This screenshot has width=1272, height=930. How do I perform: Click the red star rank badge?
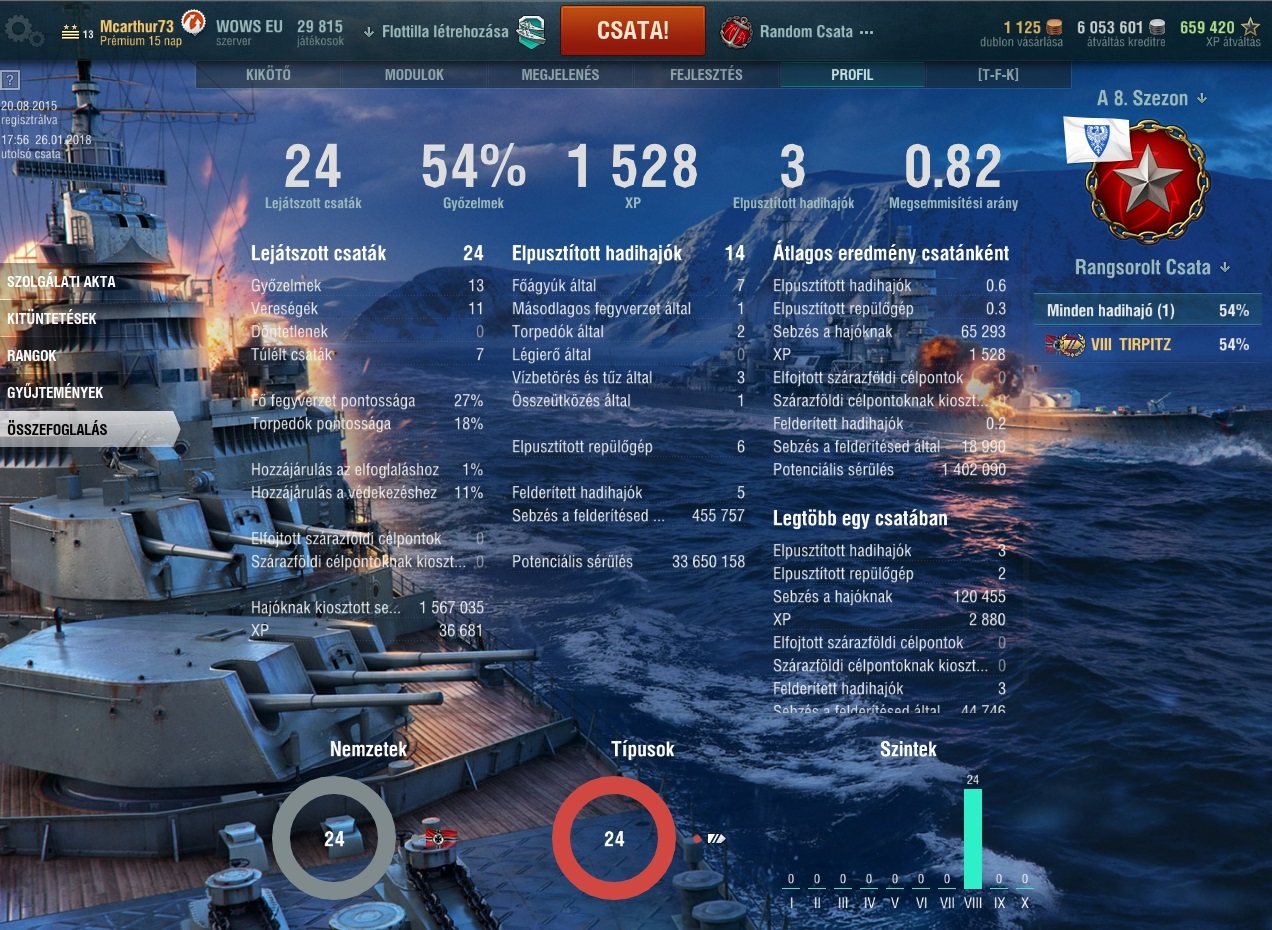tap(1147, 182)
